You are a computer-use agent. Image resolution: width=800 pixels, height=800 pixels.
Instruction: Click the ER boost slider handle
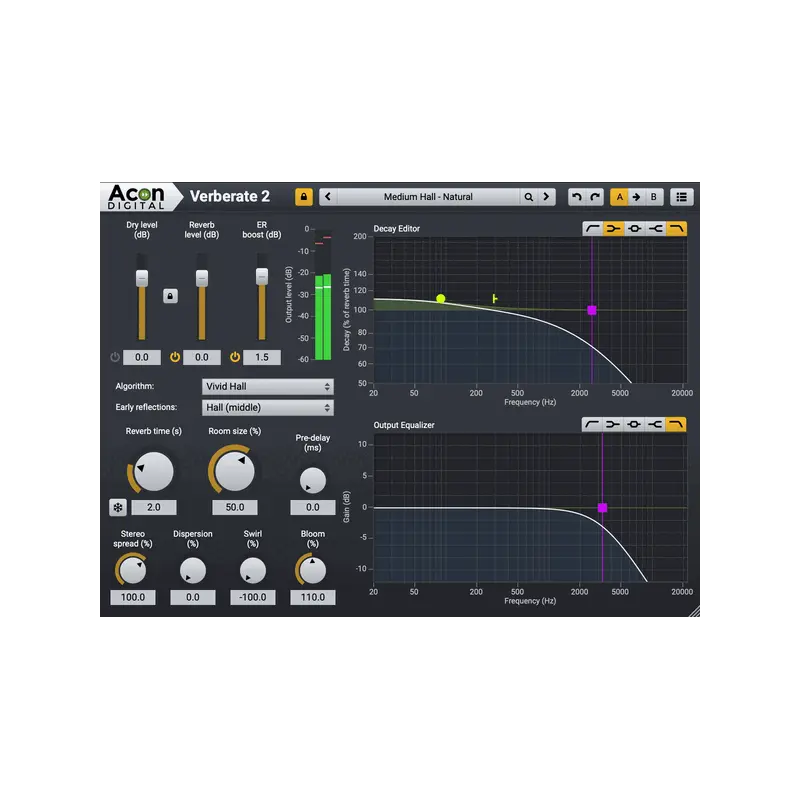[x=262, y=277]
